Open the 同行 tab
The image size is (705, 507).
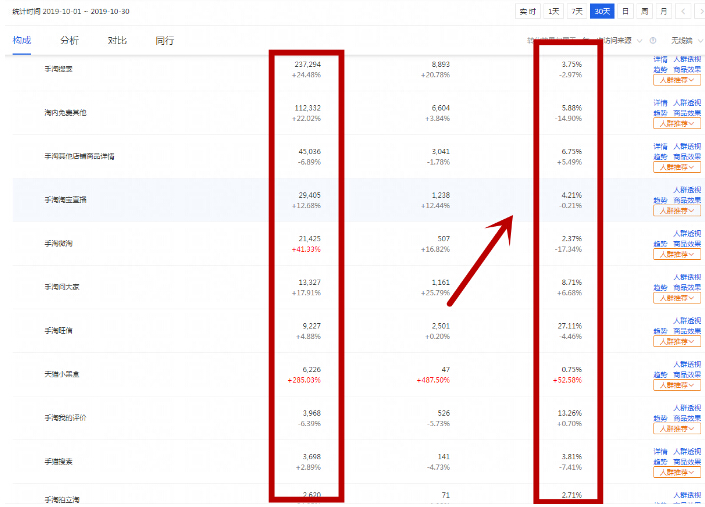pos(164,41)
